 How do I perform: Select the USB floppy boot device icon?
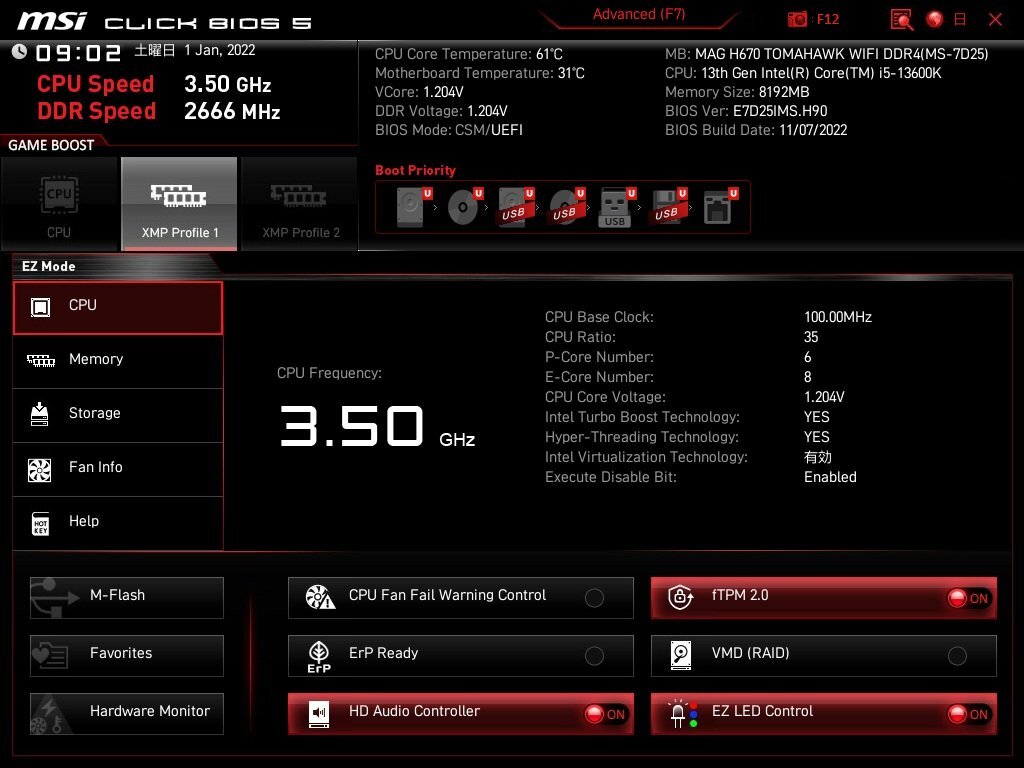click(x=667, y=207)
